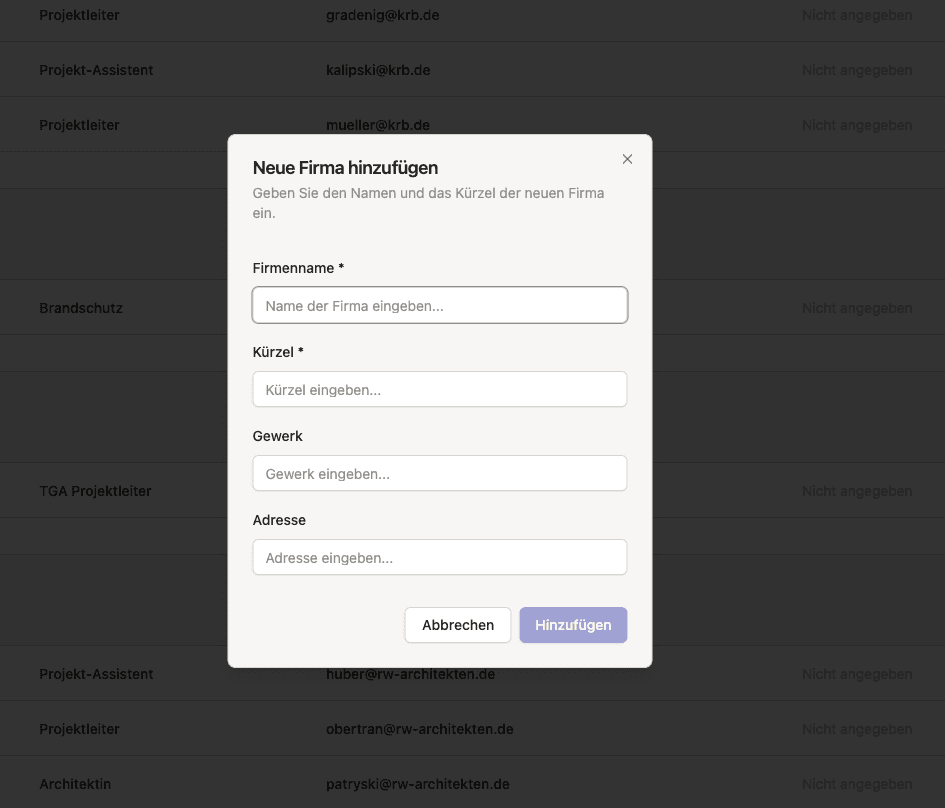This screenshot has height=808, width=945.
Task: Click the huber@rw-architekten.de email
Action: click(x=410, y=675)
